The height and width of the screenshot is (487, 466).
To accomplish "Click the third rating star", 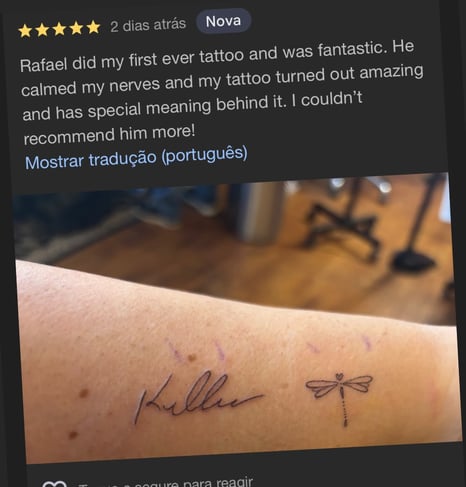I will point(59,29).
